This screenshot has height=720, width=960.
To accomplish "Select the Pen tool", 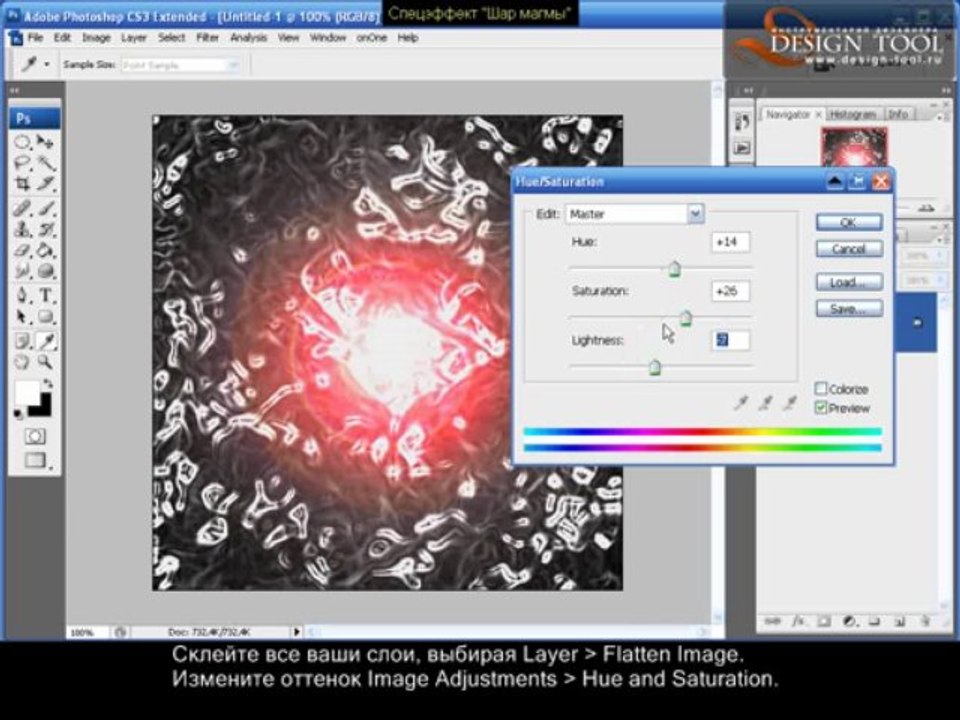I will coord(23,296).
